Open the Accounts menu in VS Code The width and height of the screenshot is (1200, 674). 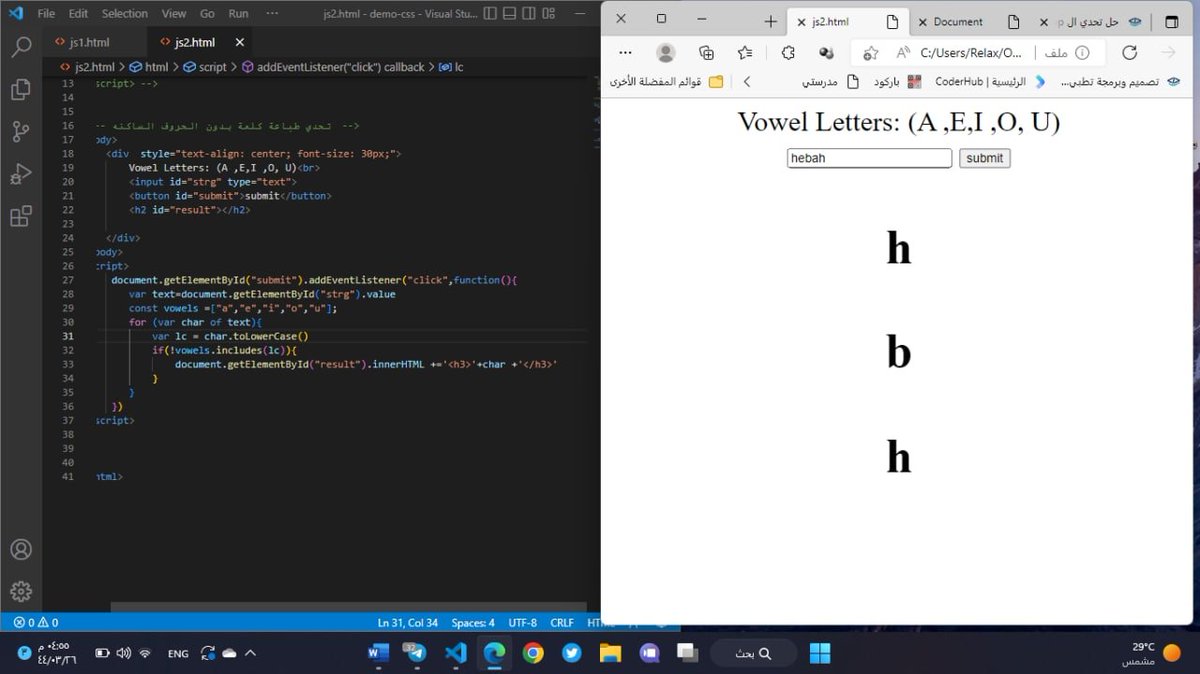coord(20,549)
